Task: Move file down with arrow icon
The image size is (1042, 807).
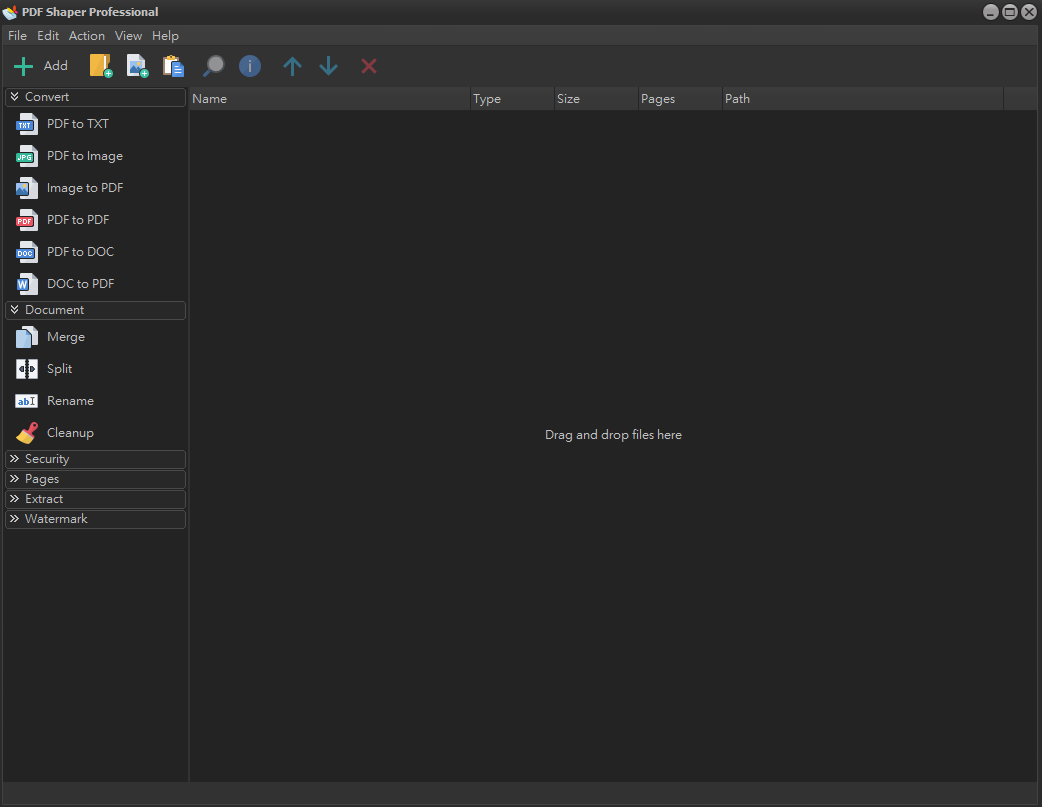Action: 329,66
